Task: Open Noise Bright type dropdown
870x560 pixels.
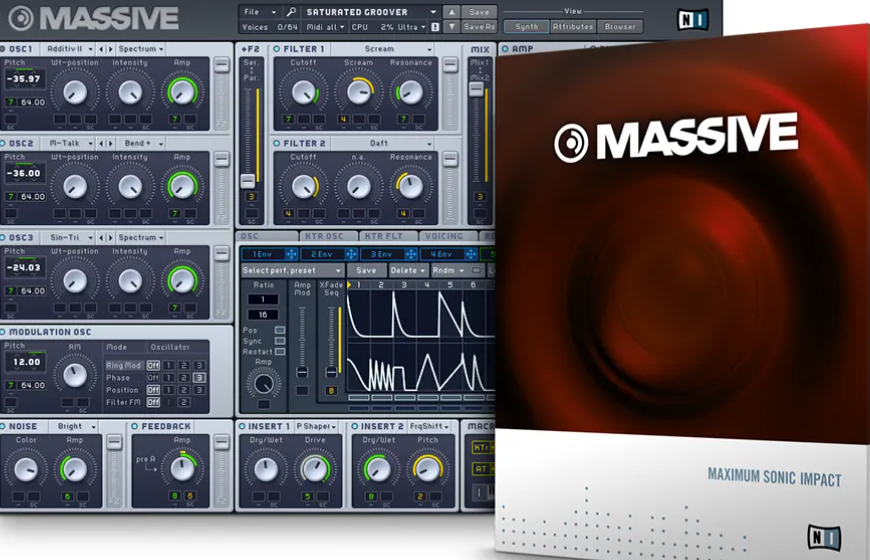Action: (x=73, y=426)
